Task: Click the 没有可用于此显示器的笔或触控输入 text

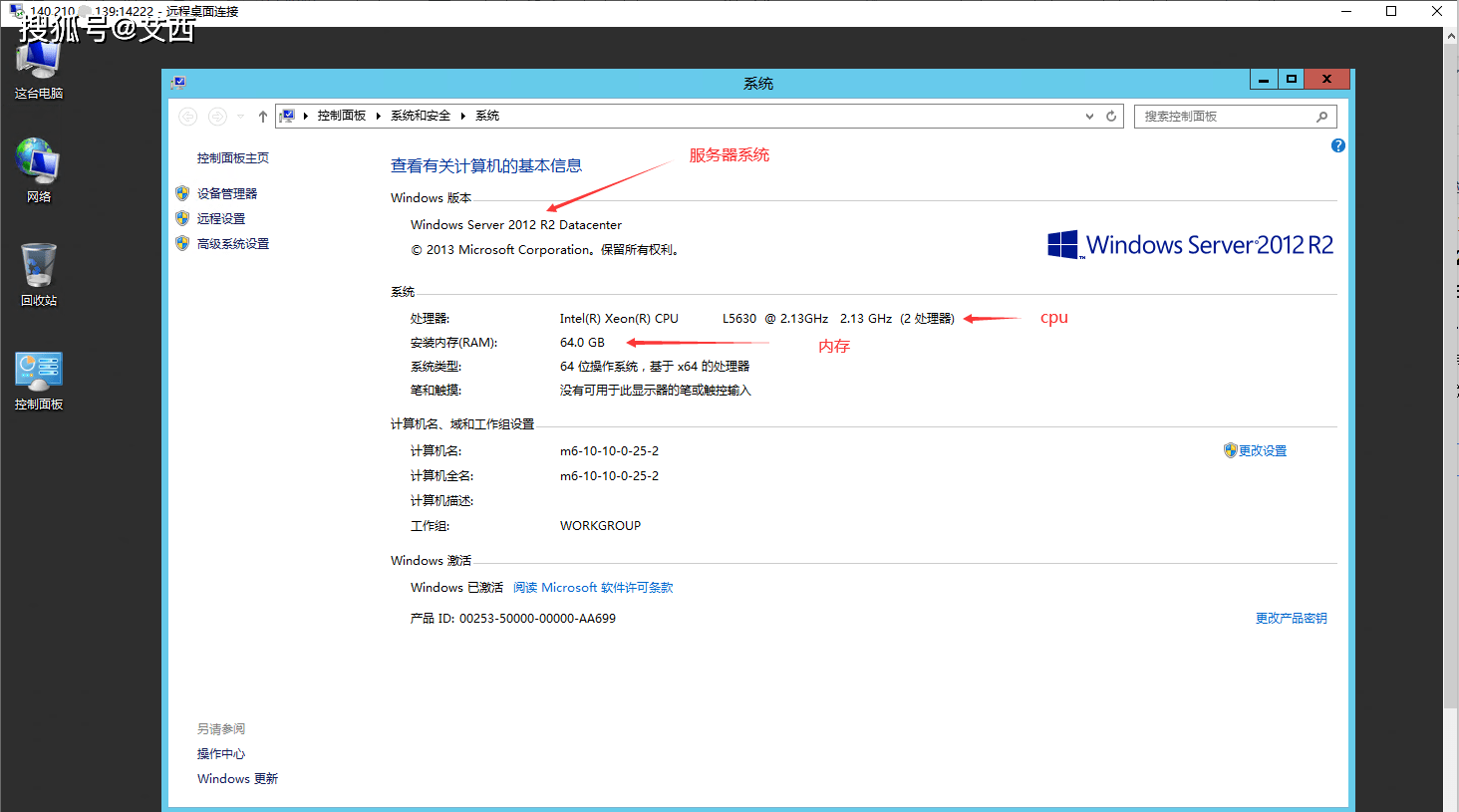Action: [656, 391]
